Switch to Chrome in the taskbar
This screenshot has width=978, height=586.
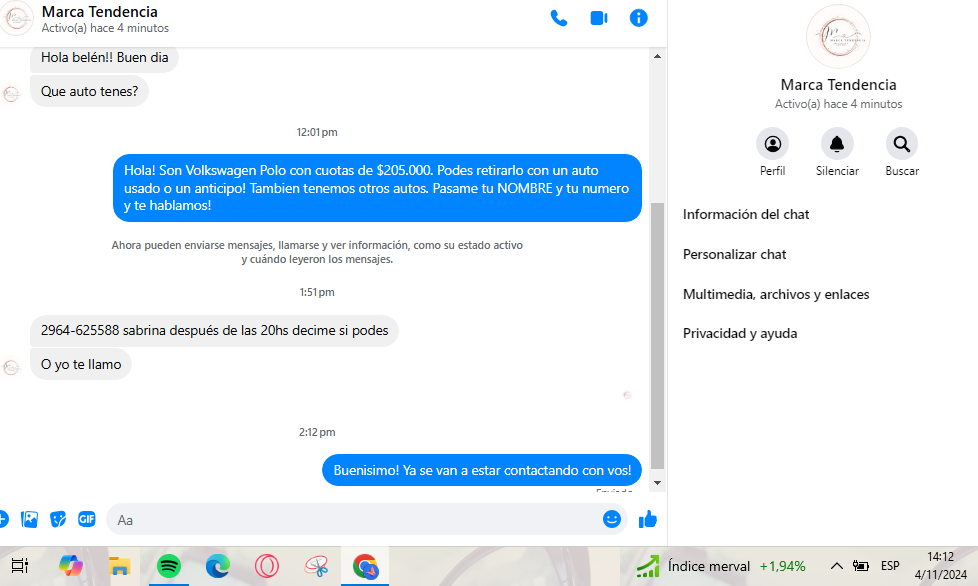[365, 566]
